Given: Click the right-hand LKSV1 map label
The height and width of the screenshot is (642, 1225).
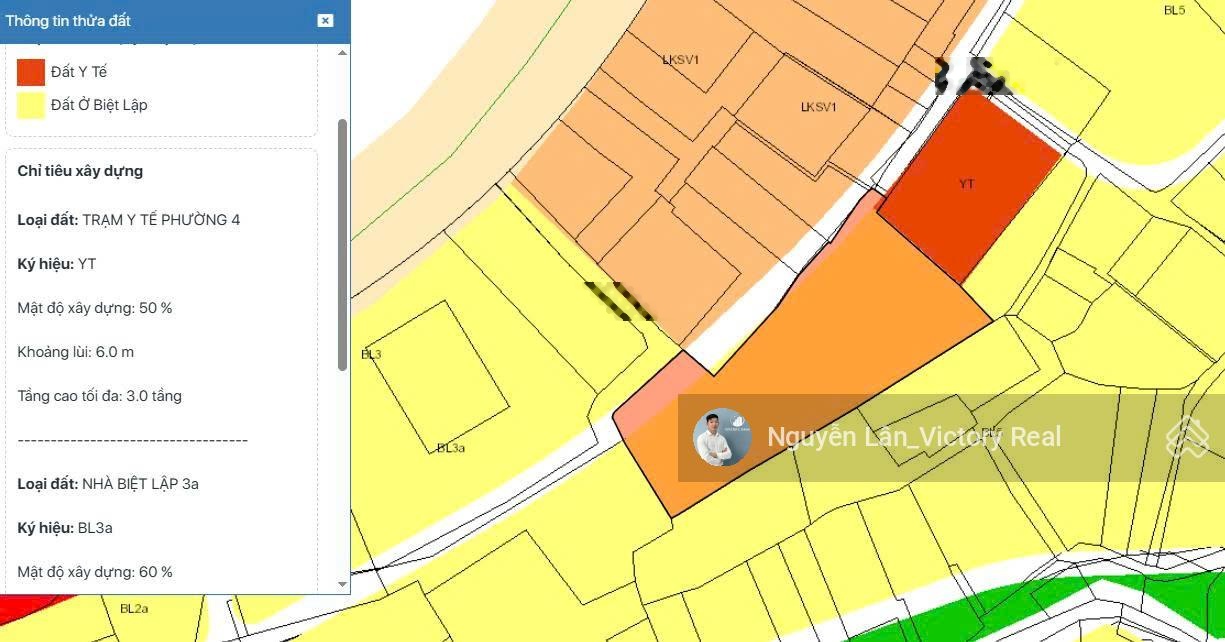Looking at the screenshot, I should 818,107.
